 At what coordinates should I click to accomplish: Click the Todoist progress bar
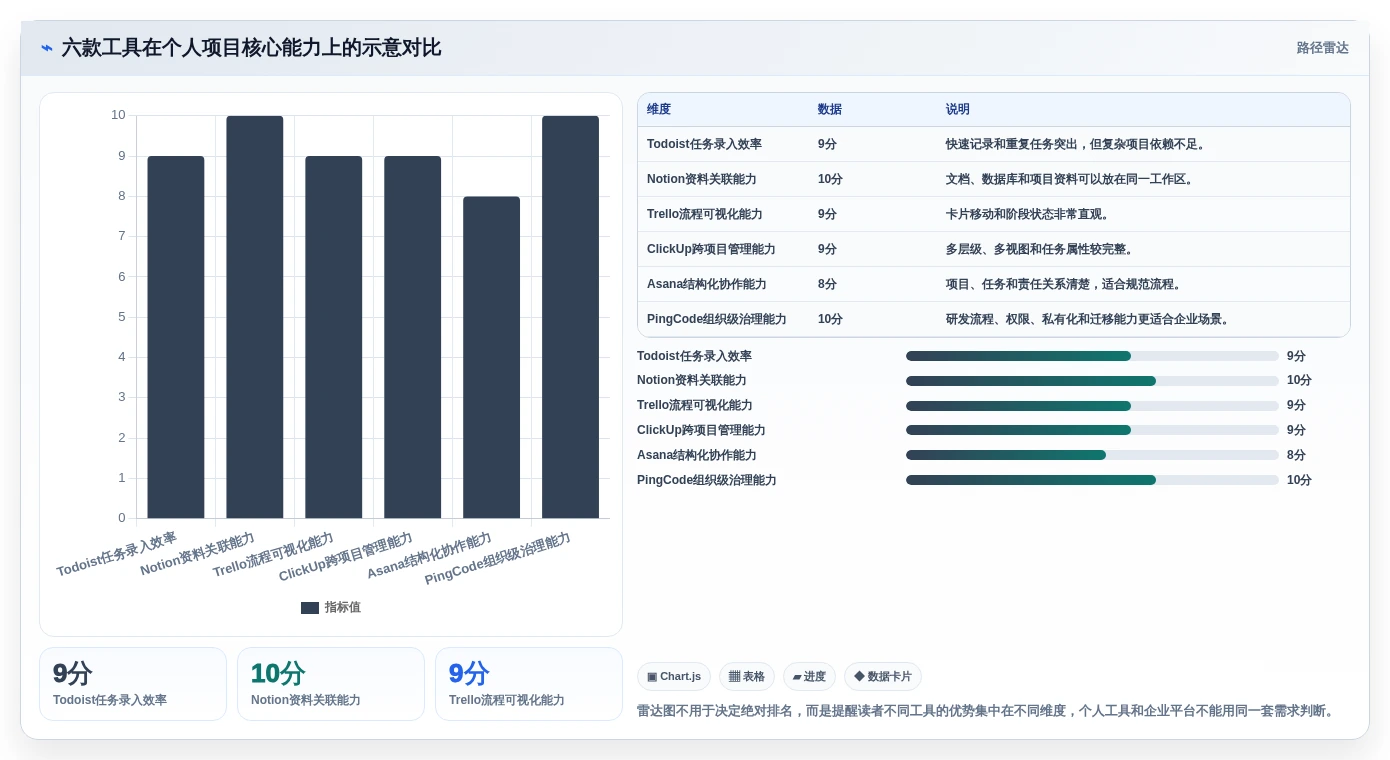[1092, 356]
